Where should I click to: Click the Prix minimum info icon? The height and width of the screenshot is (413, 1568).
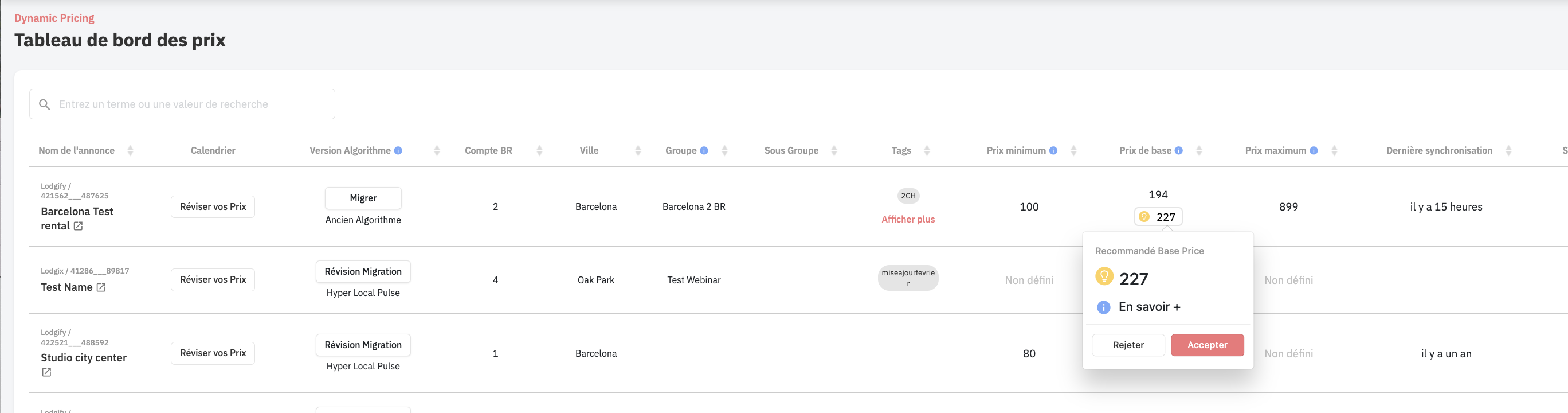[x=1053, y=150]
